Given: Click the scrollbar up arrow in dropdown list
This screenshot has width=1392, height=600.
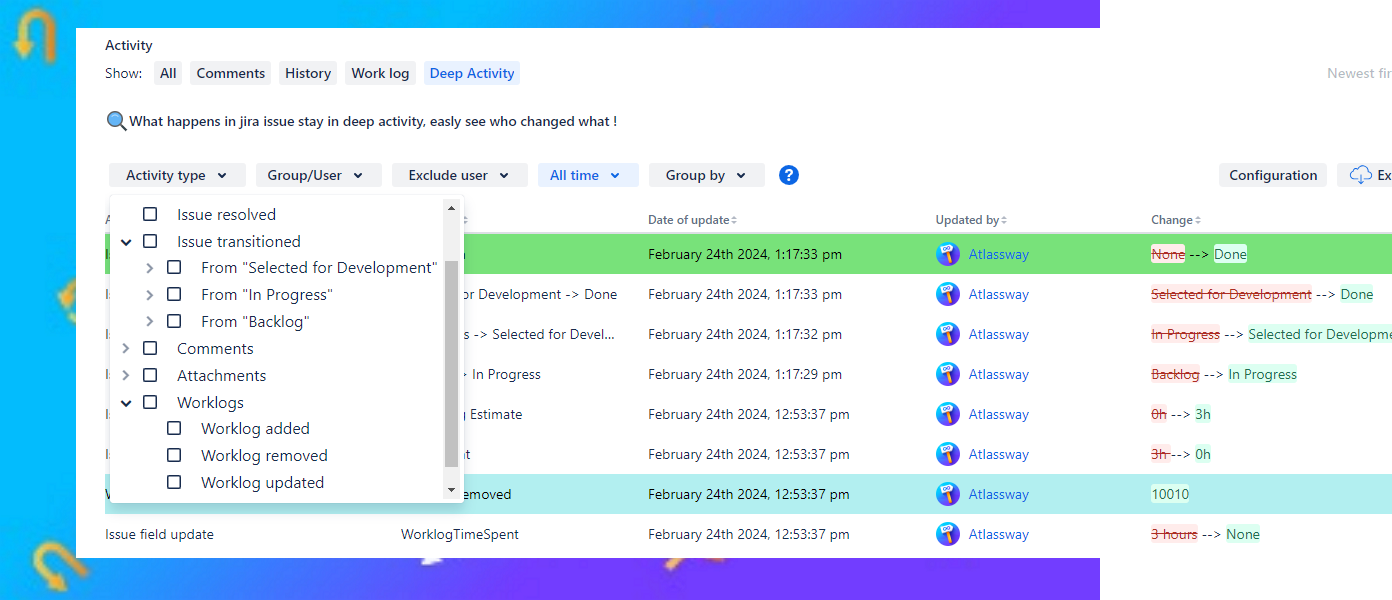Looking at the screenshot, I should (x=451, y=208).
